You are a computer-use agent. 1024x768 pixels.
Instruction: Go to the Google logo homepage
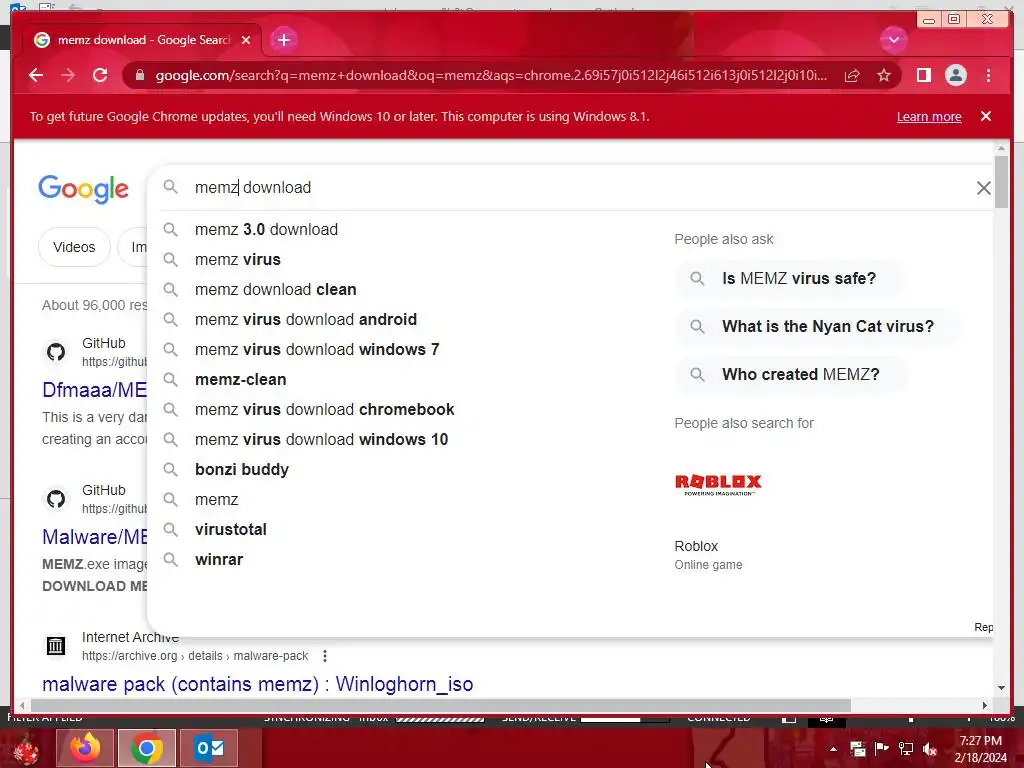tap(84, 189)
